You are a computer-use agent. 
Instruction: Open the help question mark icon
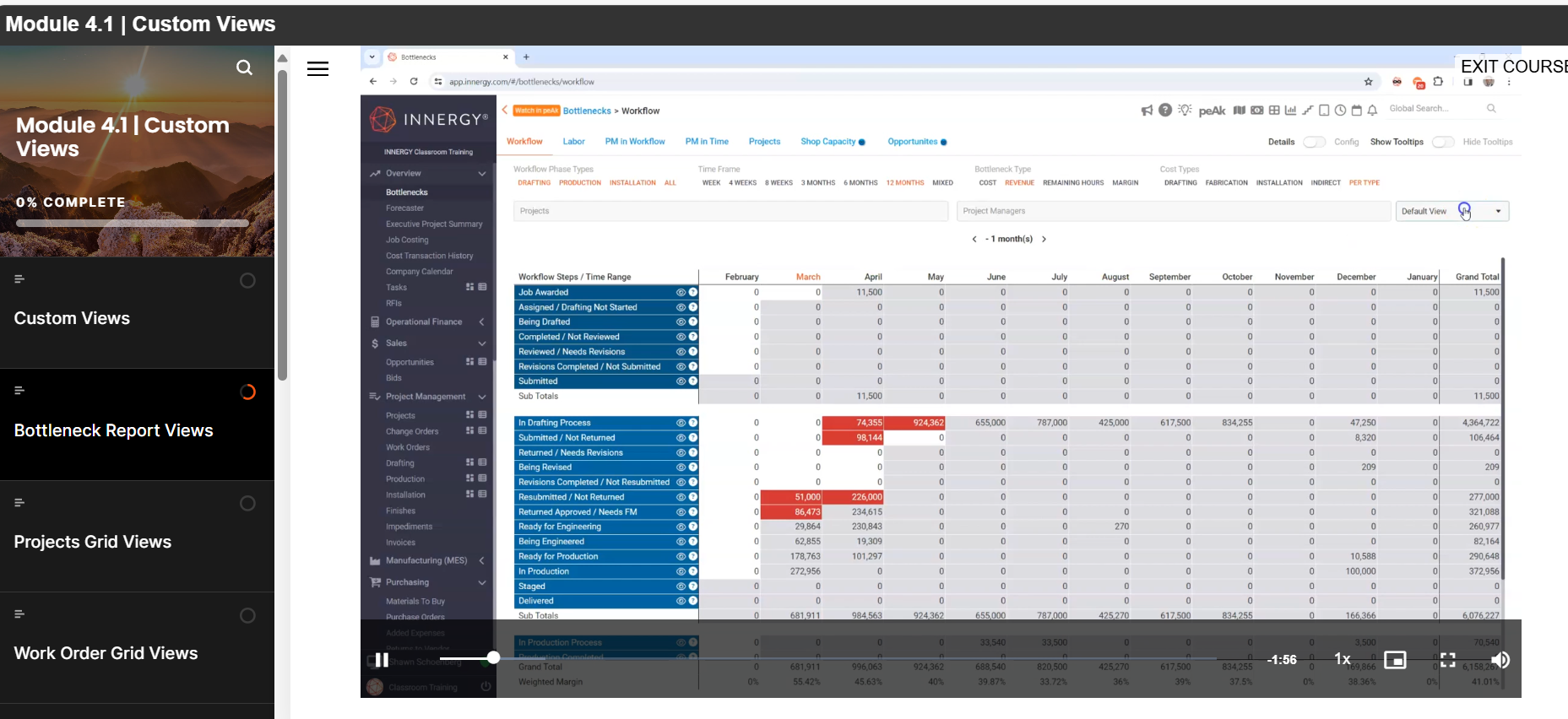point(1165,111)
